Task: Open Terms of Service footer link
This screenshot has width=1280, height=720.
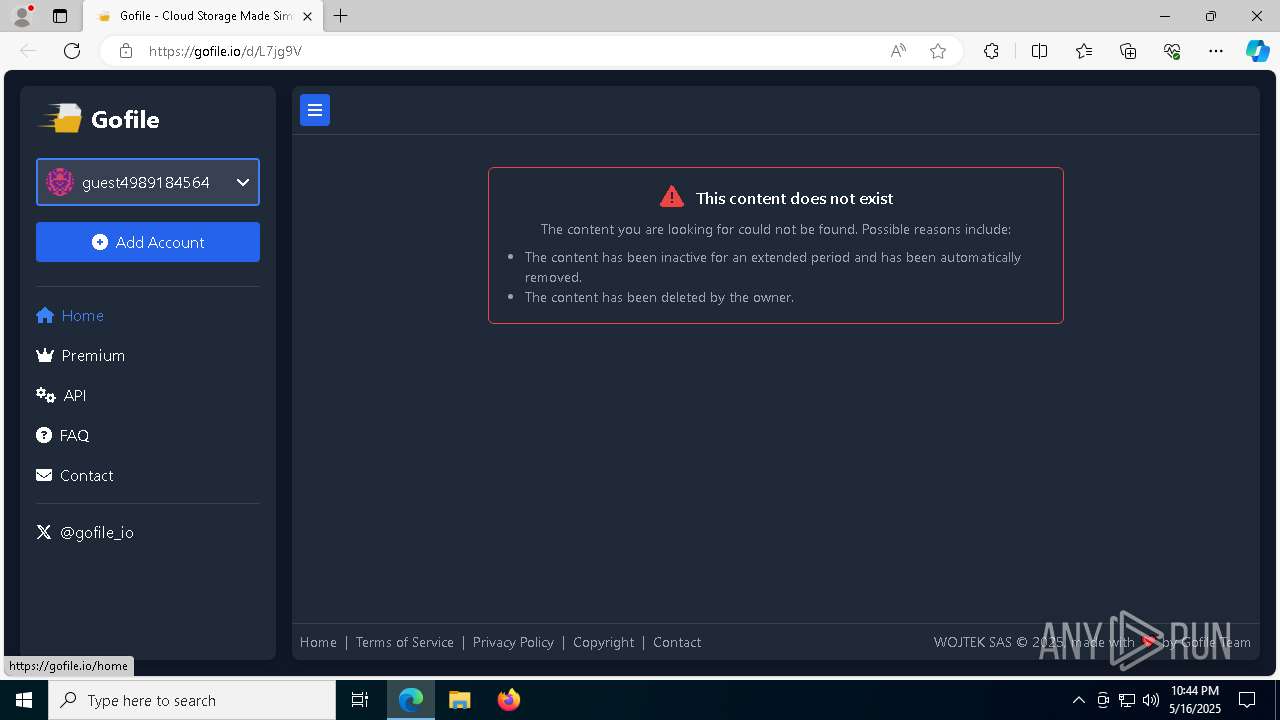Action: [405, 642]
